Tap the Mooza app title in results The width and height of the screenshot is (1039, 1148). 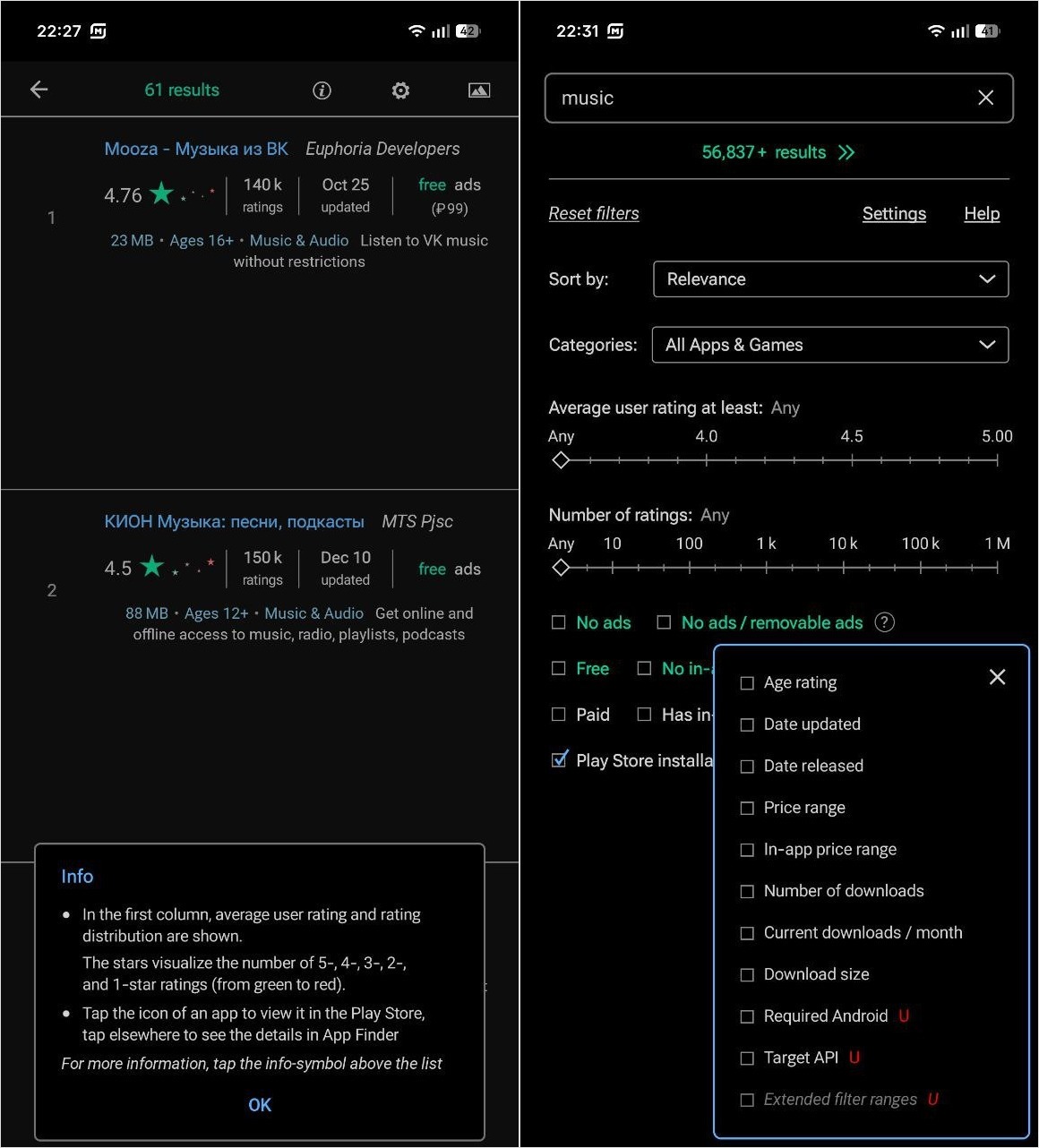tap(196, 149)
